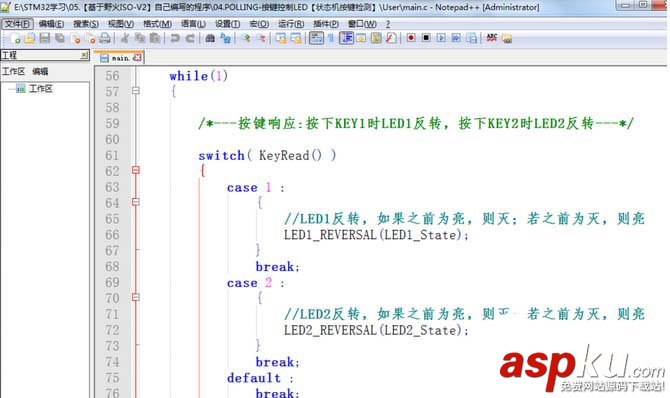The width and height of the screenshot is (670, 398).
Task: Click the Open file folder icon
Action: coord(29,38)
